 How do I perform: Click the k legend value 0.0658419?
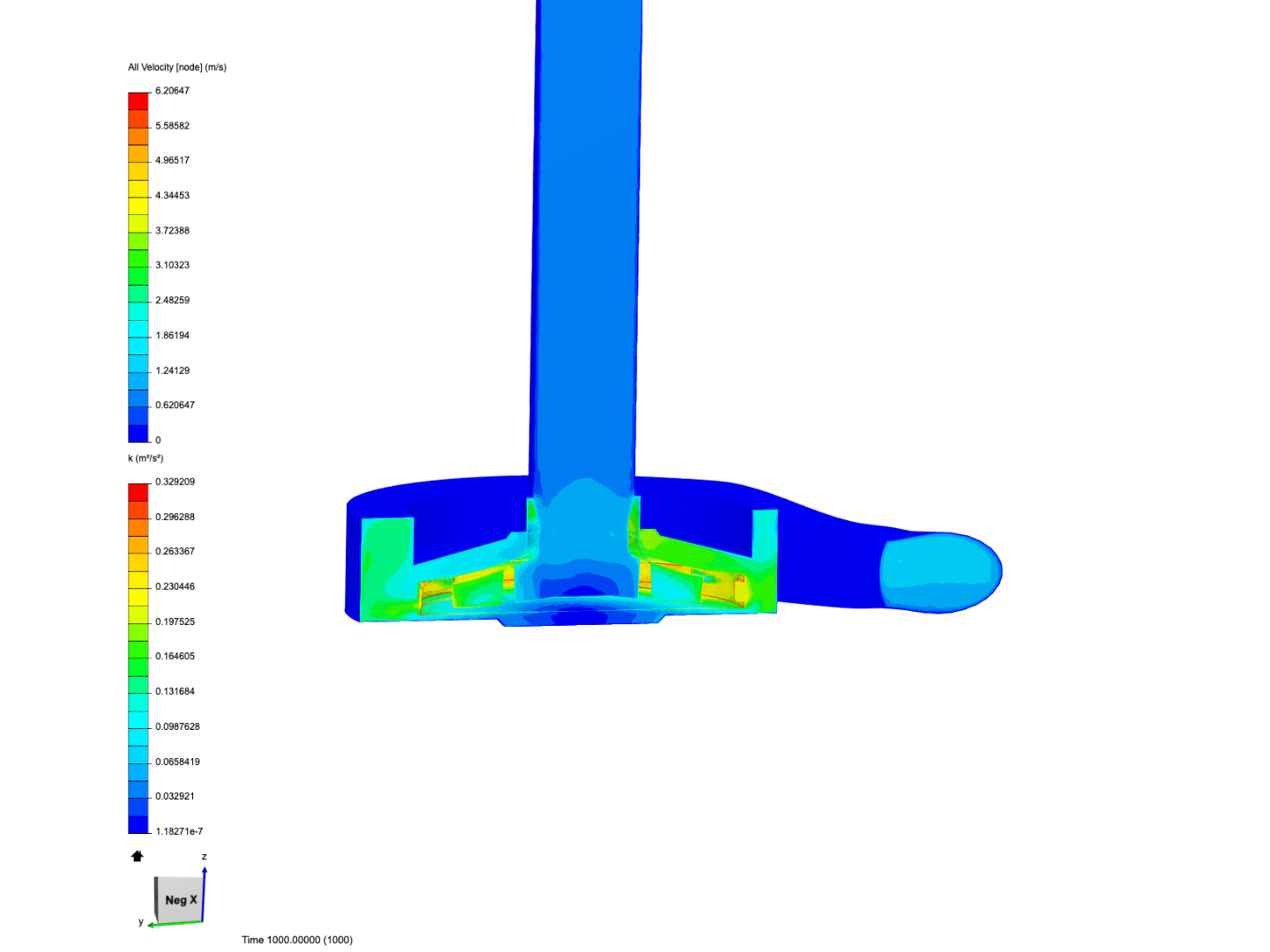[177, 762]
